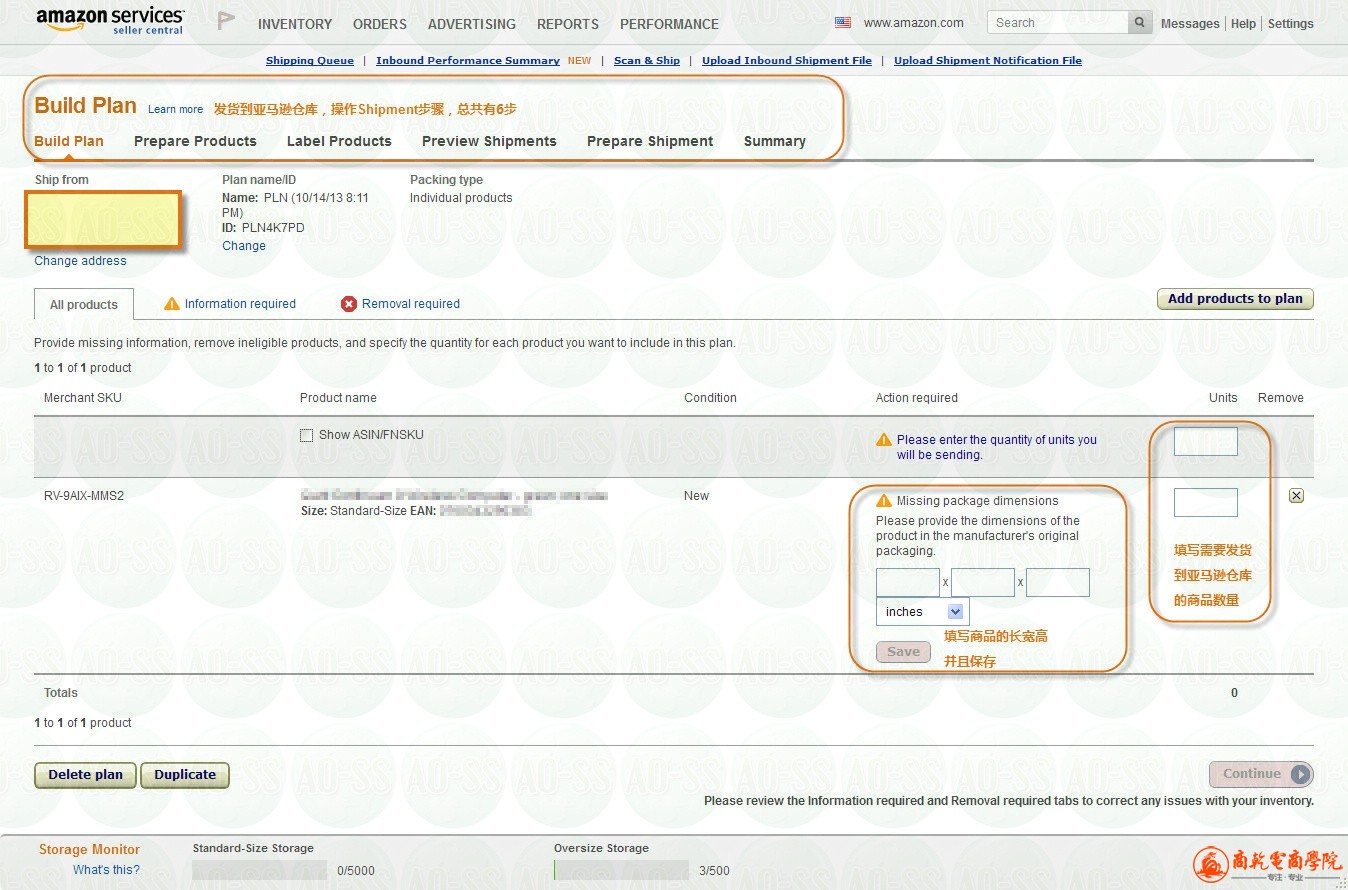The image size is (1348, 890).
Task: Open the Upload Shipment Notification File link
Action: [988, 61]
